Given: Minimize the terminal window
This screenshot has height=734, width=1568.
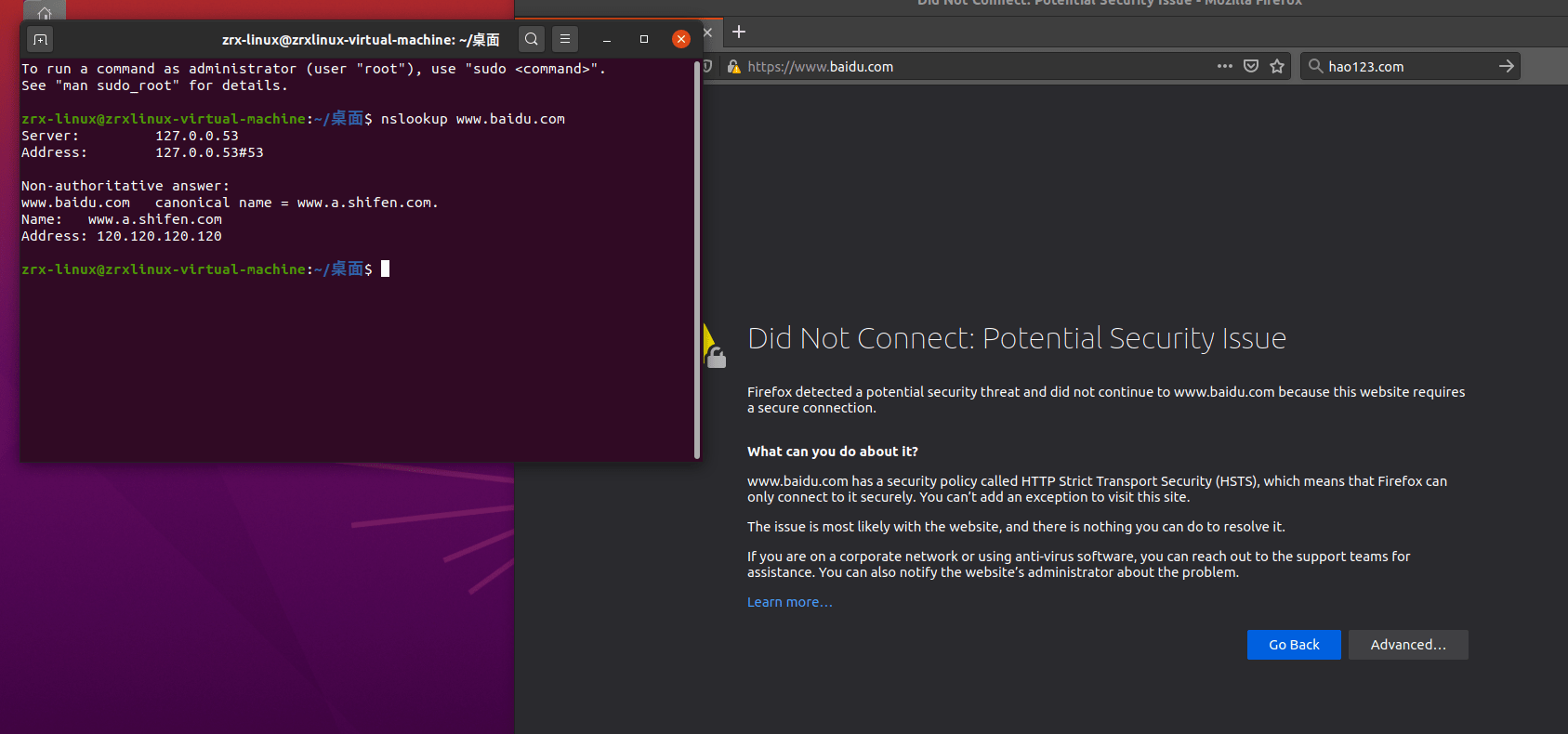Looking at the screenshot, I should (607, 40).
